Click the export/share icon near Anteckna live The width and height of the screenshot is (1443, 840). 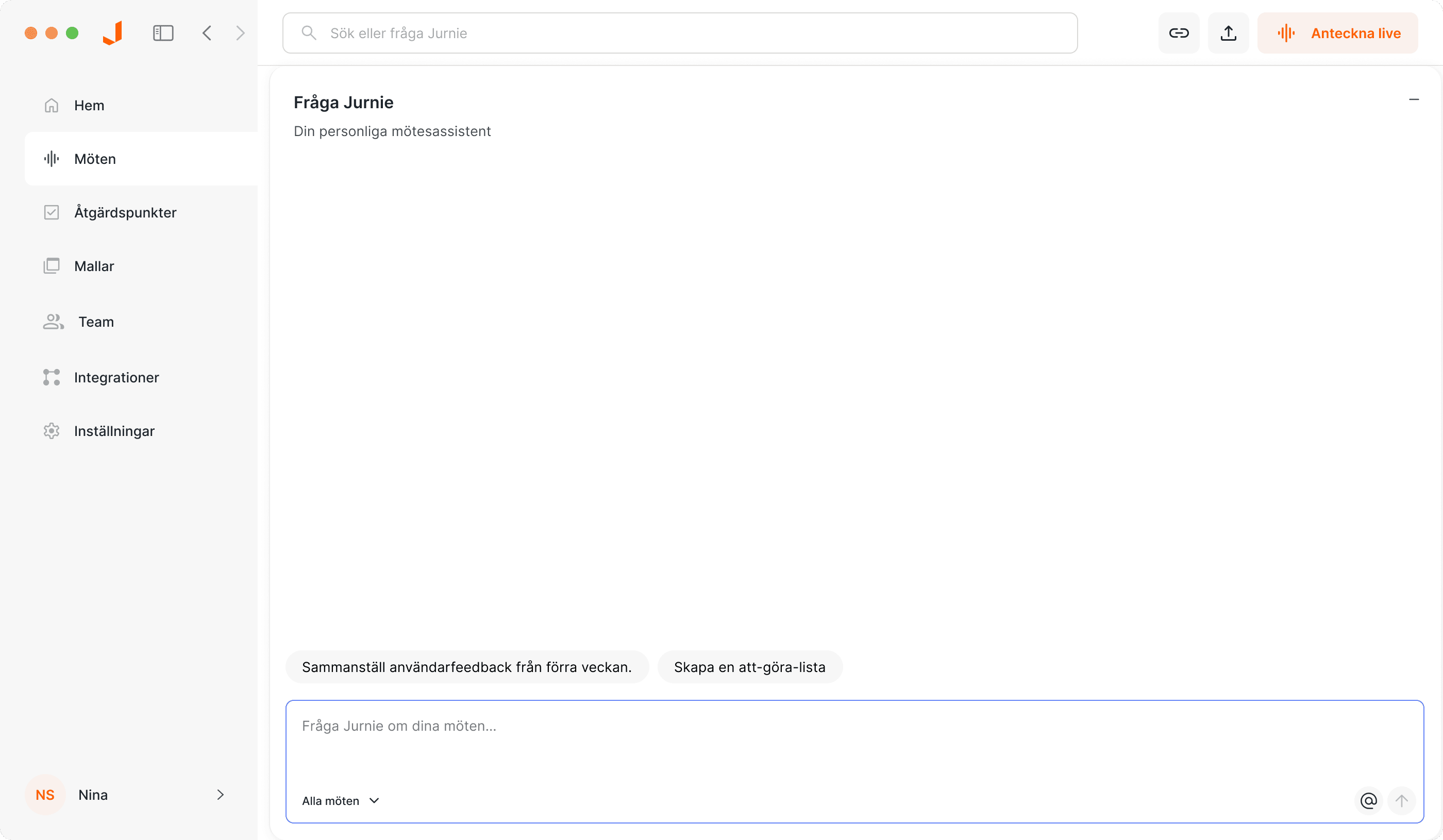[x=1228, y=32]
